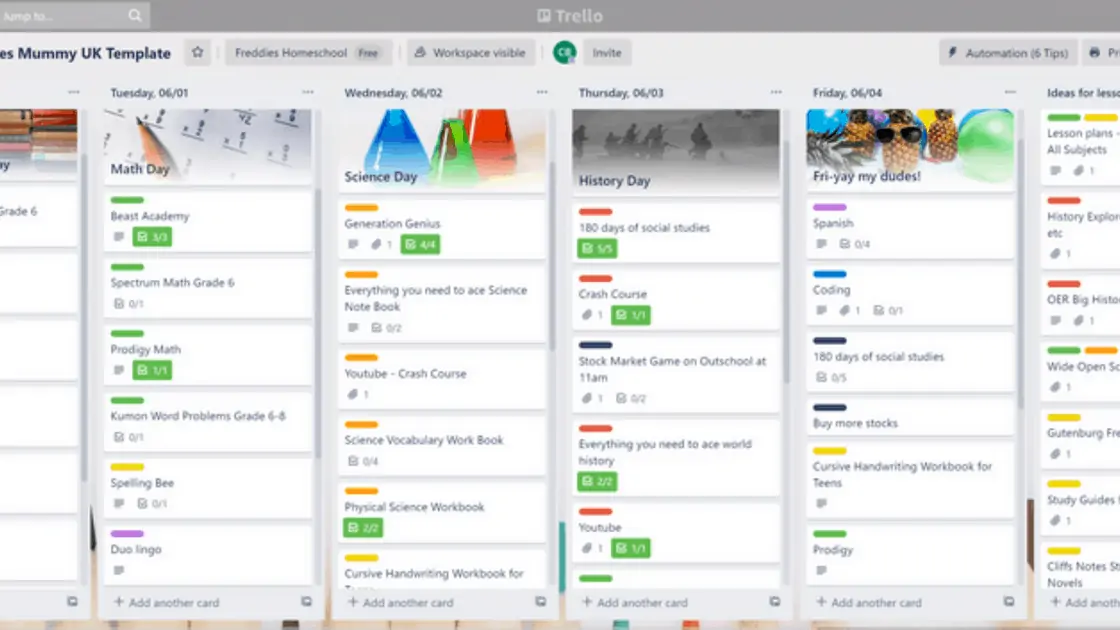Open the green member avatar
This screenshot has width=1120, height=630.
click(564, 52)
